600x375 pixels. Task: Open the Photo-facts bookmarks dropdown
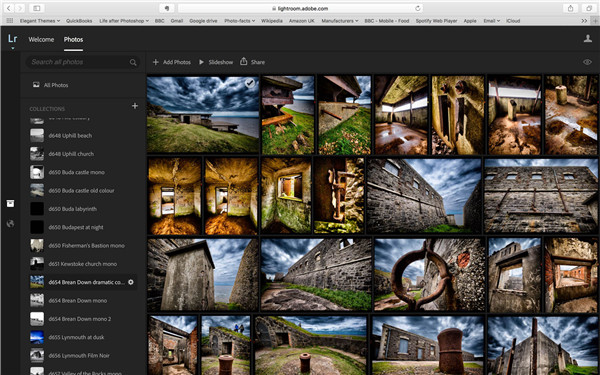240,21
